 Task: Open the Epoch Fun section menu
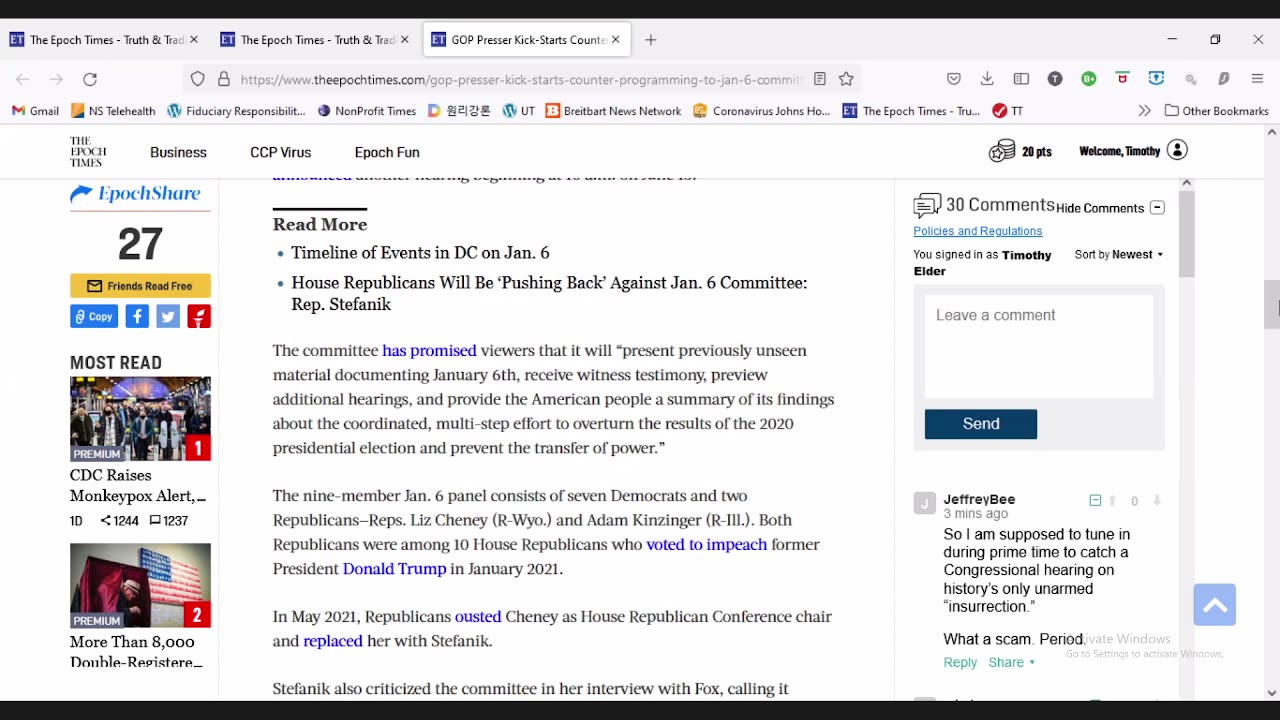[387, 152]
